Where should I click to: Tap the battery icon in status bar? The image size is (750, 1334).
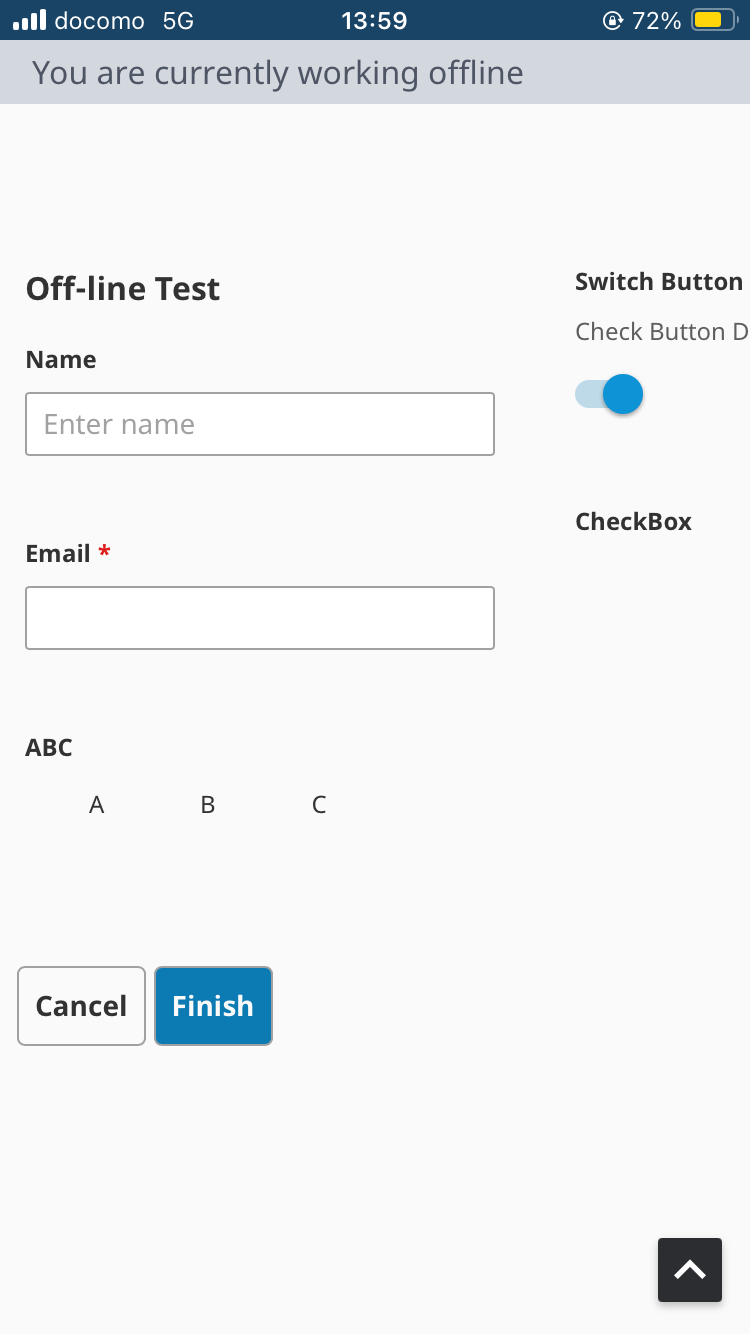713,20
